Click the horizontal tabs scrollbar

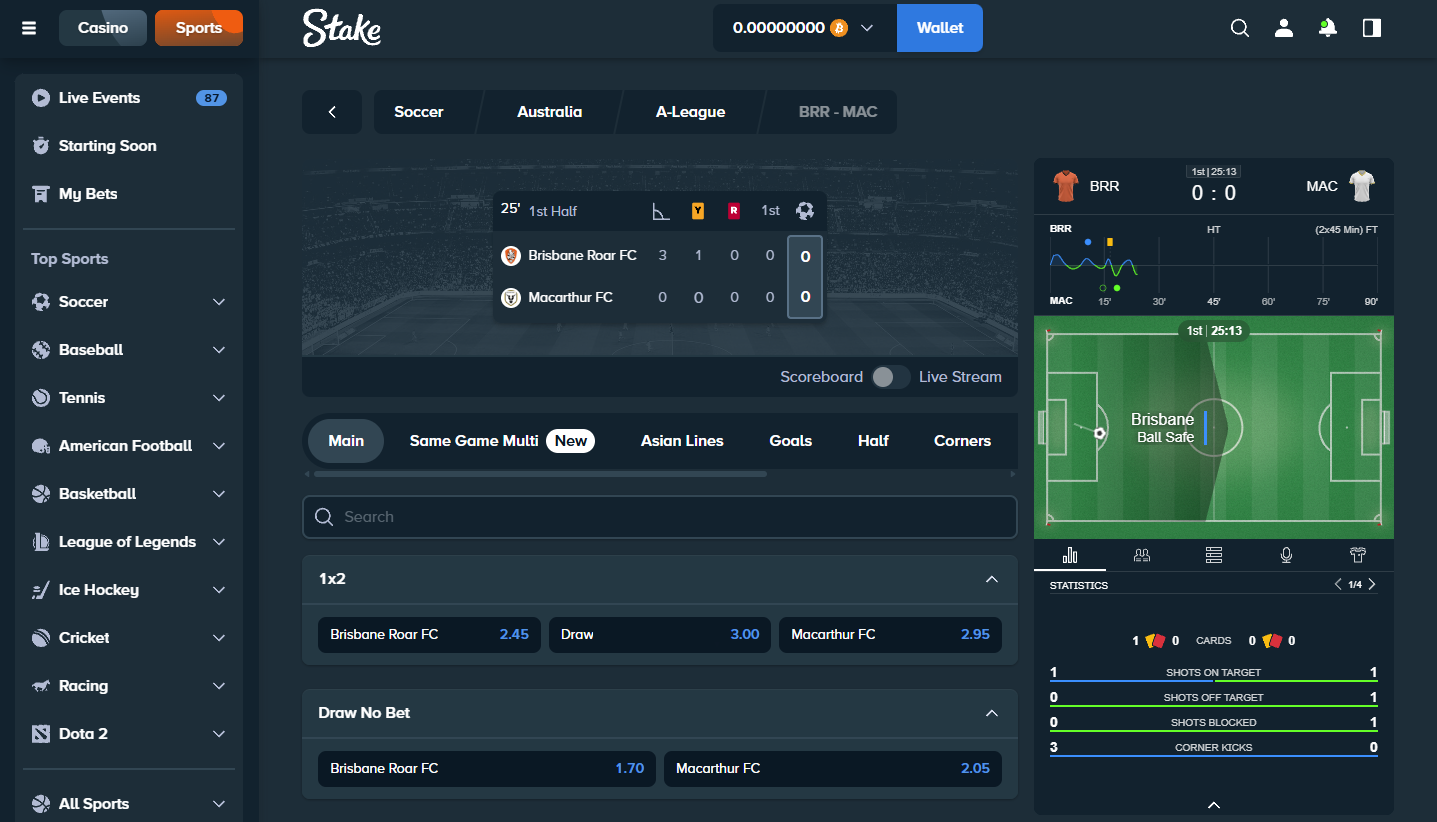click(540, 474)
